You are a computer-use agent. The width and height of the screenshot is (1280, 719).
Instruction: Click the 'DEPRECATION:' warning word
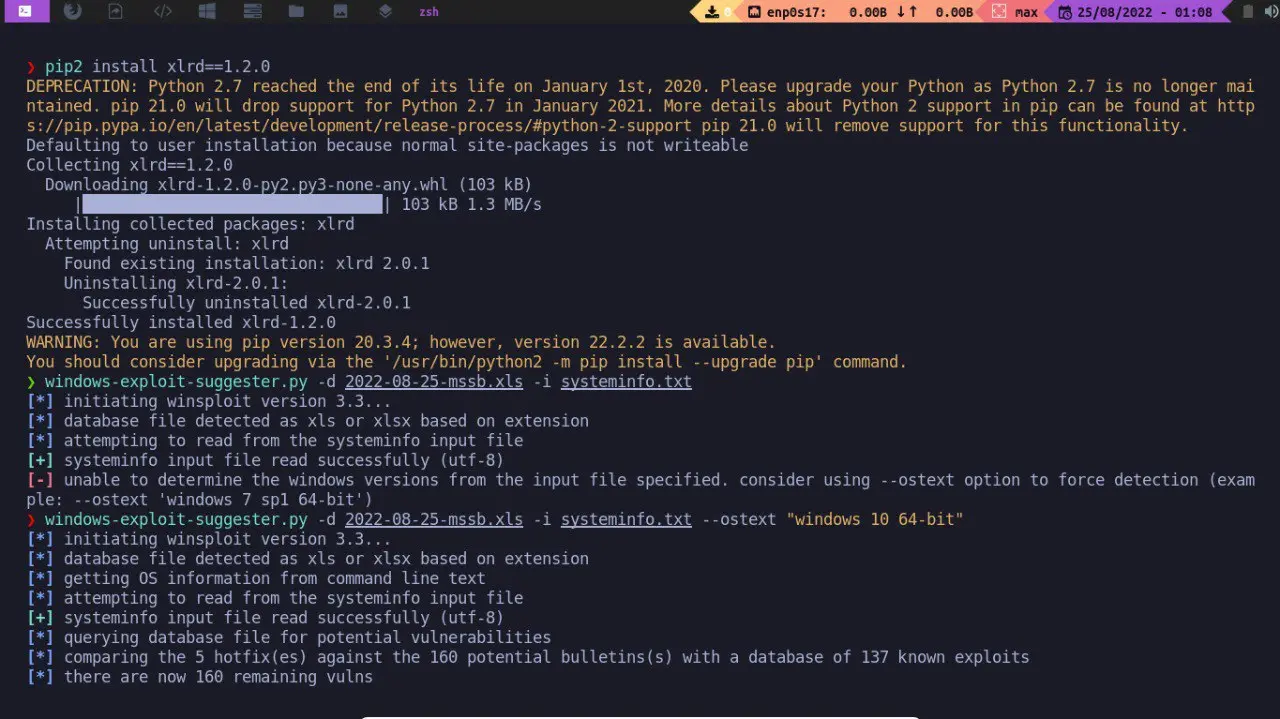(82, 86)
